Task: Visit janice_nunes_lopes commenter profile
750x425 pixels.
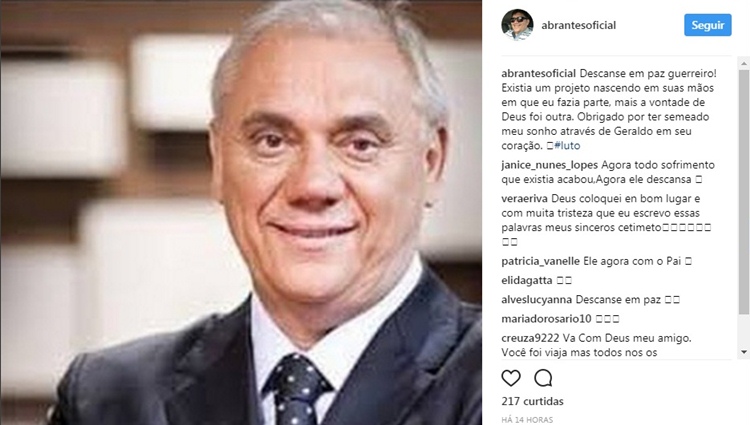Action: click(549, 165)
